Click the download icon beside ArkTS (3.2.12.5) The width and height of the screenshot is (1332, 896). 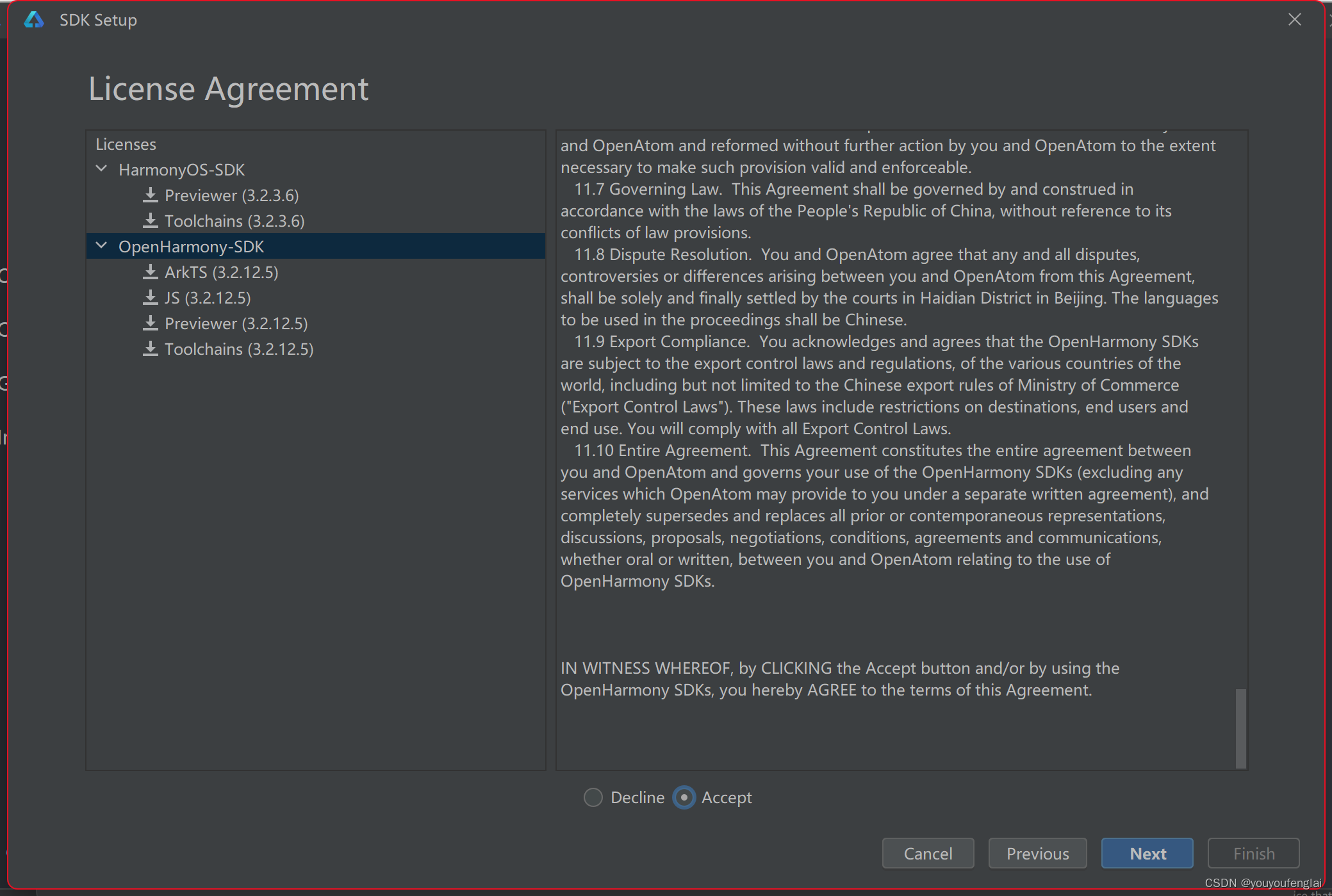pos(151,272)
